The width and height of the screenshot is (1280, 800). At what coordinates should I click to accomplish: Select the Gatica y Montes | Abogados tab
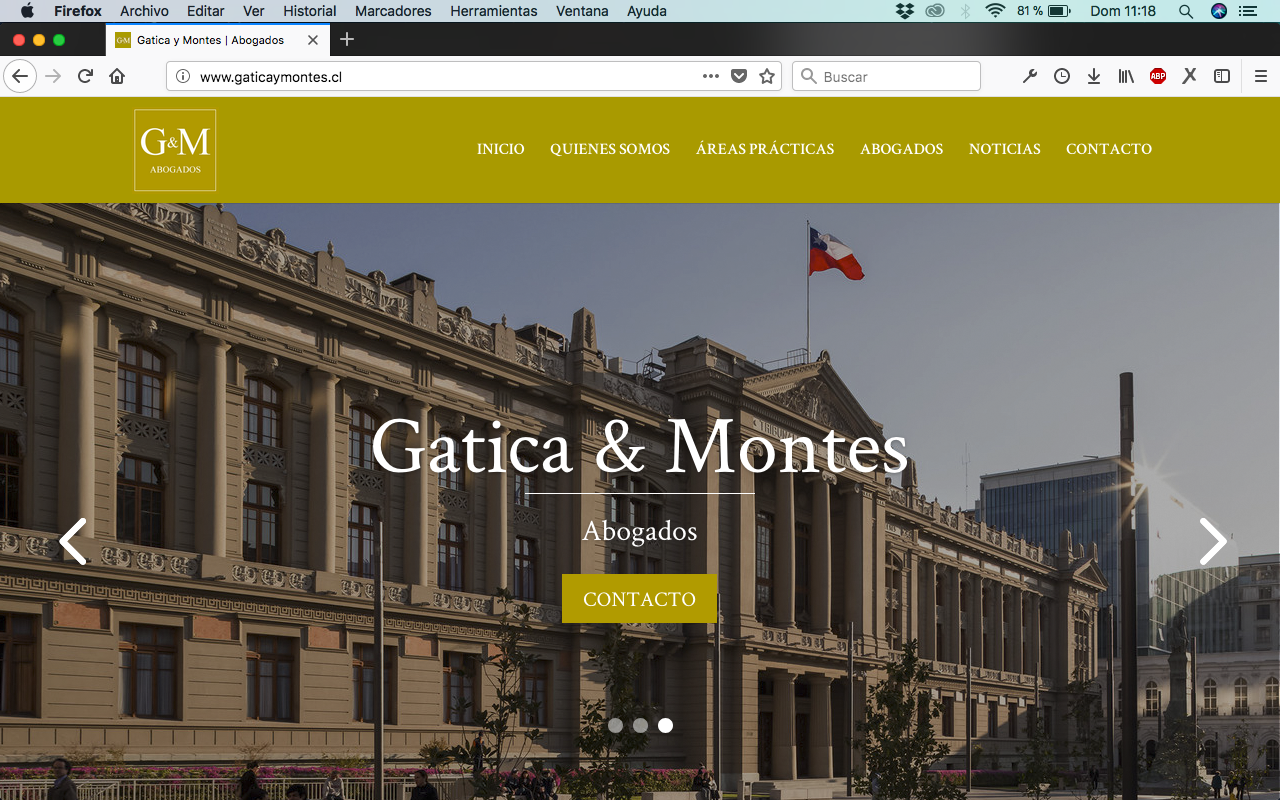[x=217, y=40]
